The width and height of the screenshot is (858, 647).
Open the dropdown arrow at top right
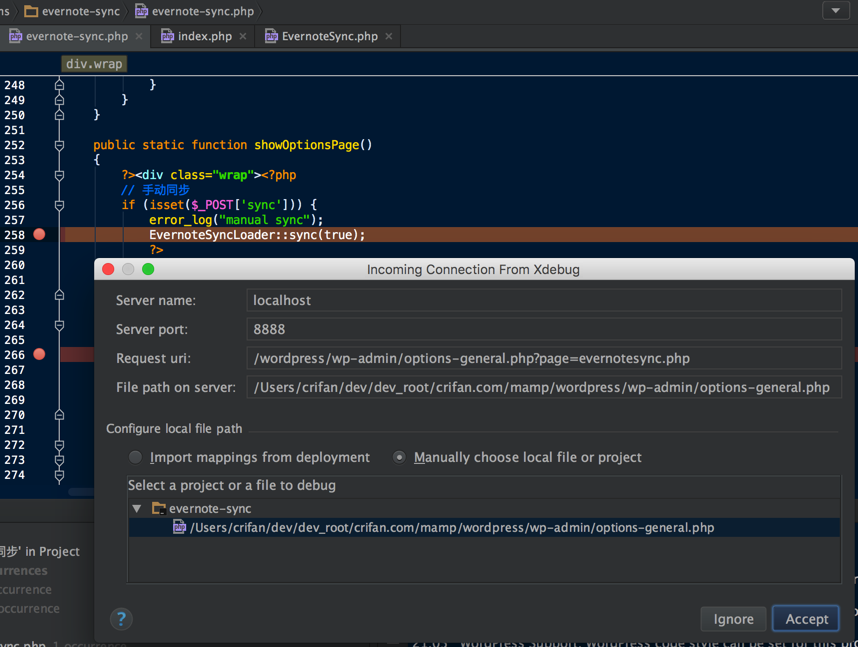click(835, 11)
